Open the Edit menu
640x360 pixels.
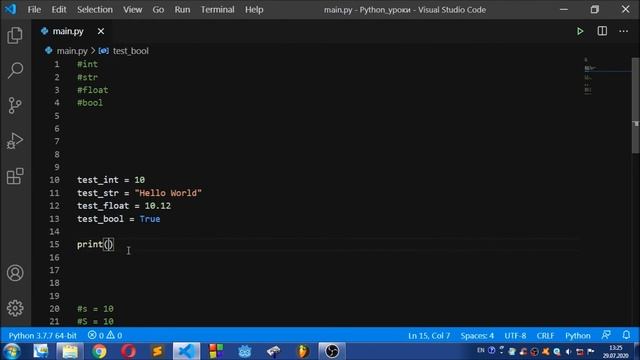point(59,9)
